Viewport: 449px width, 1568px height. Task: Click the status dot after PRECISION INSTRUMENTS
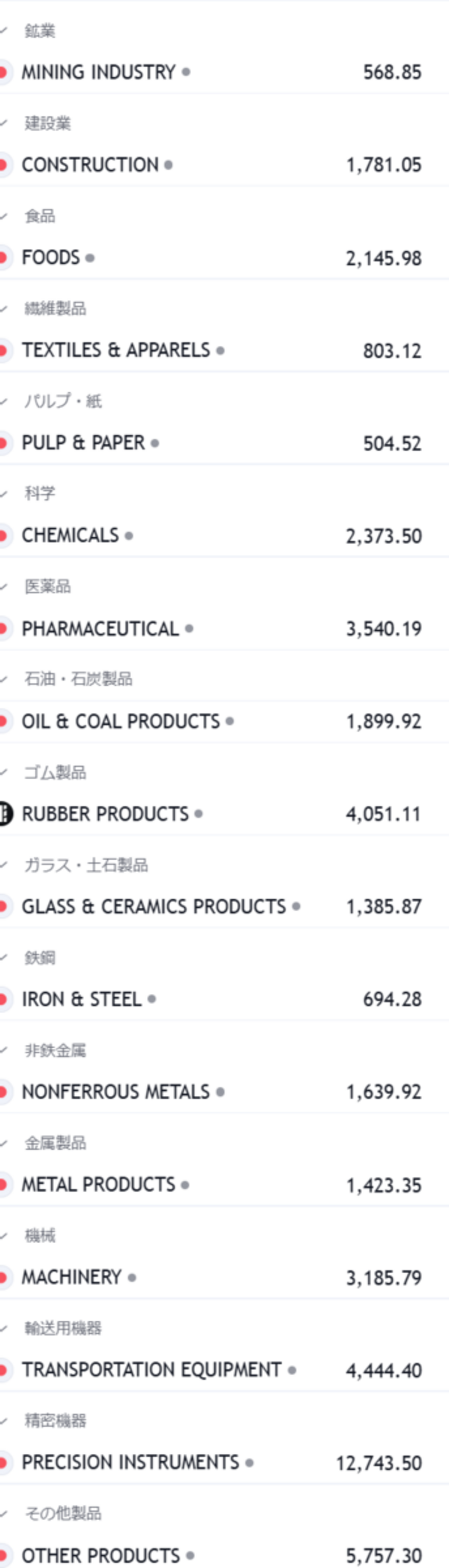coord(249,1462)
